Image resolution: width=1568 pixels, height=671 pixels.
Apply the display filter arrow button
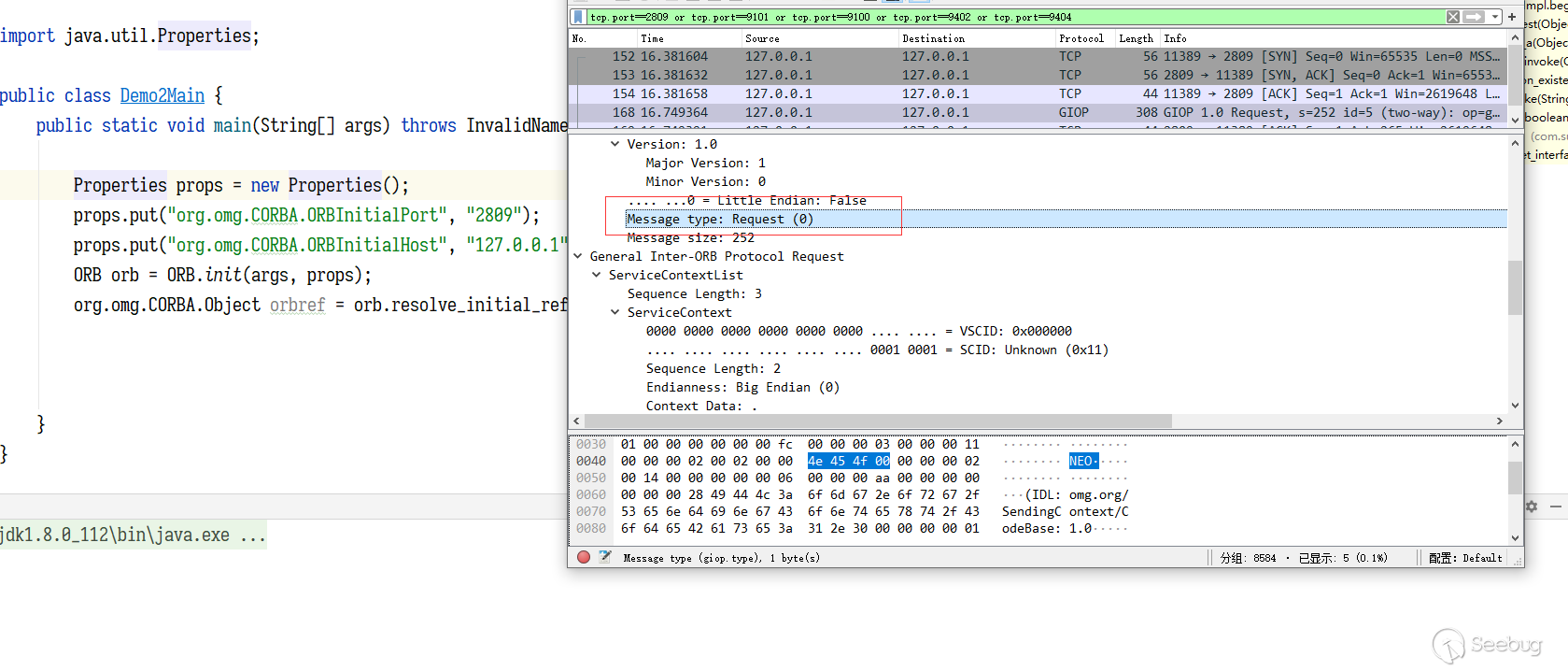pos(1473,17)
